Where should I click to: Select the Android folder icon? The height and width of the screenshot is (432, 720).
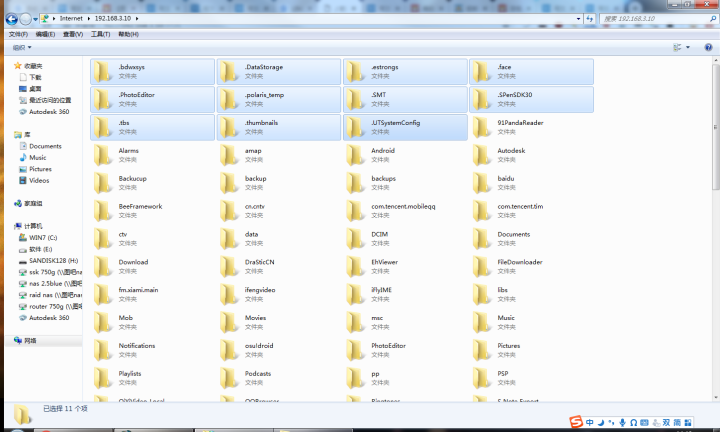click(x=355, y=155)
